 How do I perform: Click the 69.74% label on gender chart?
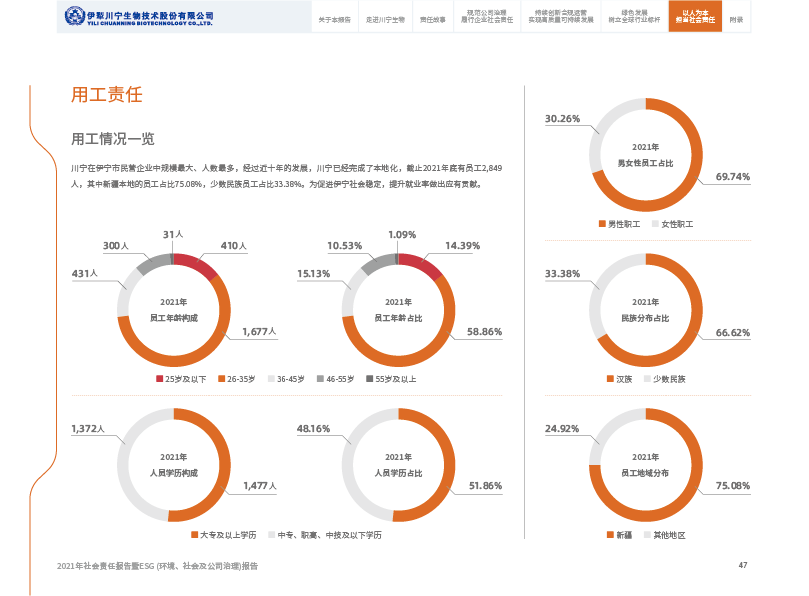pyautogui.click(x=732, y=177)
